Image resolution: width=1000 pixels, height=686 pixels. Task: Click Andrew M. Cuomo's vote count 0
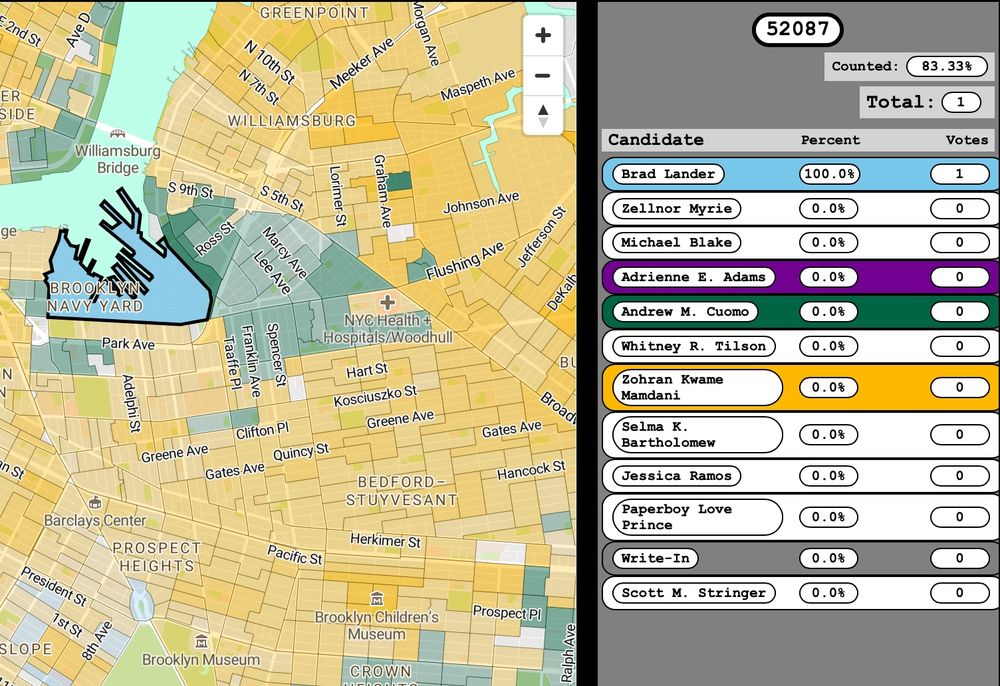pyautogui.click(x=959, y=312)
